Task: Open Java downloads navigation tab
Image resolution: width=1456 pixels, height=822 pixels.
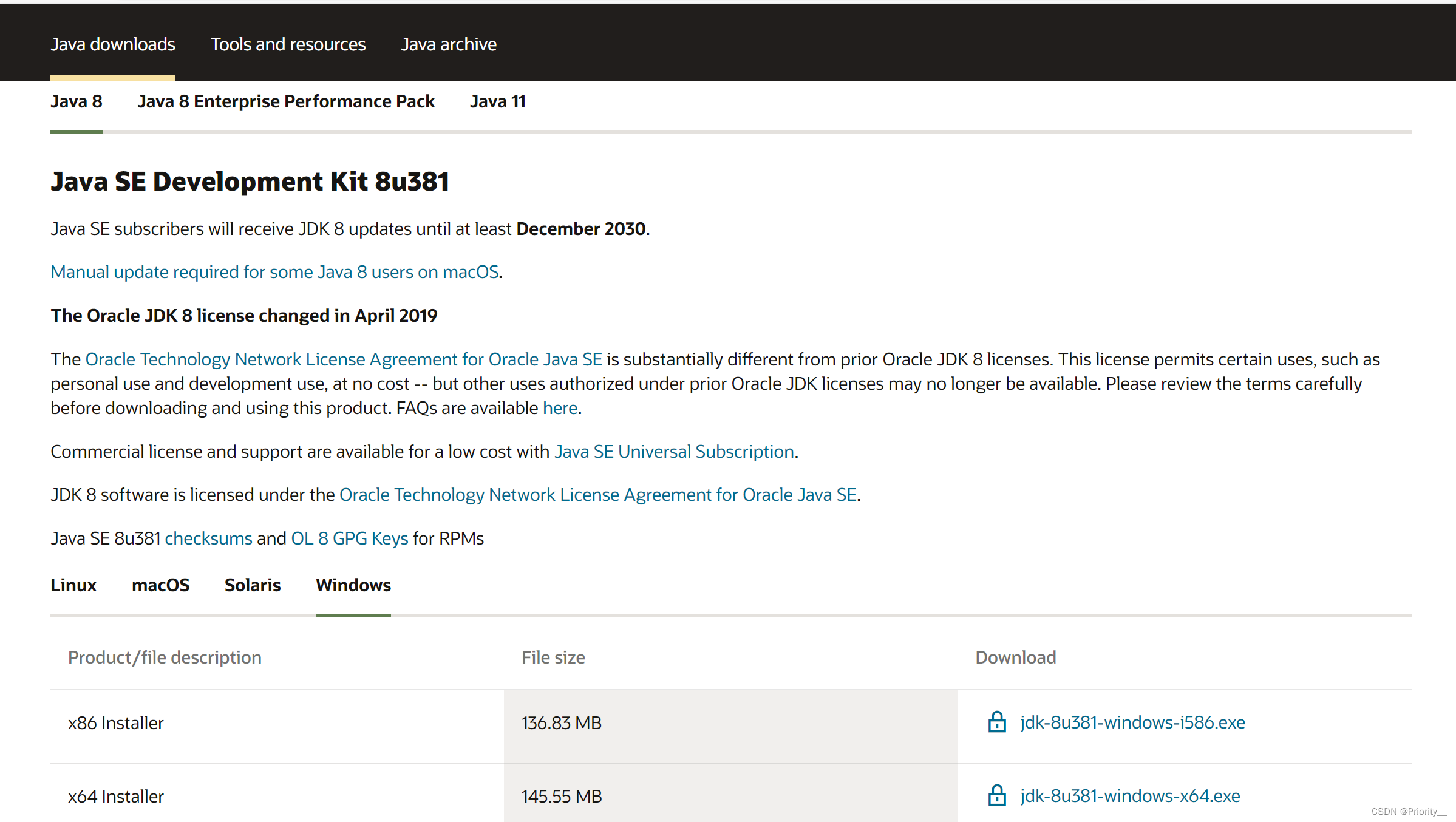Action: pos(113,44)
